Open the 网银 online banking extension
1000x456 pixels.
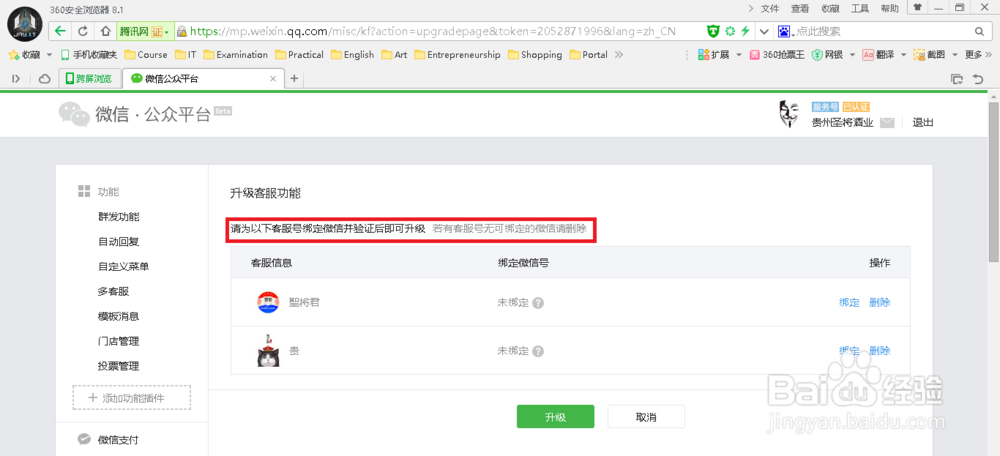coord(827,55)
